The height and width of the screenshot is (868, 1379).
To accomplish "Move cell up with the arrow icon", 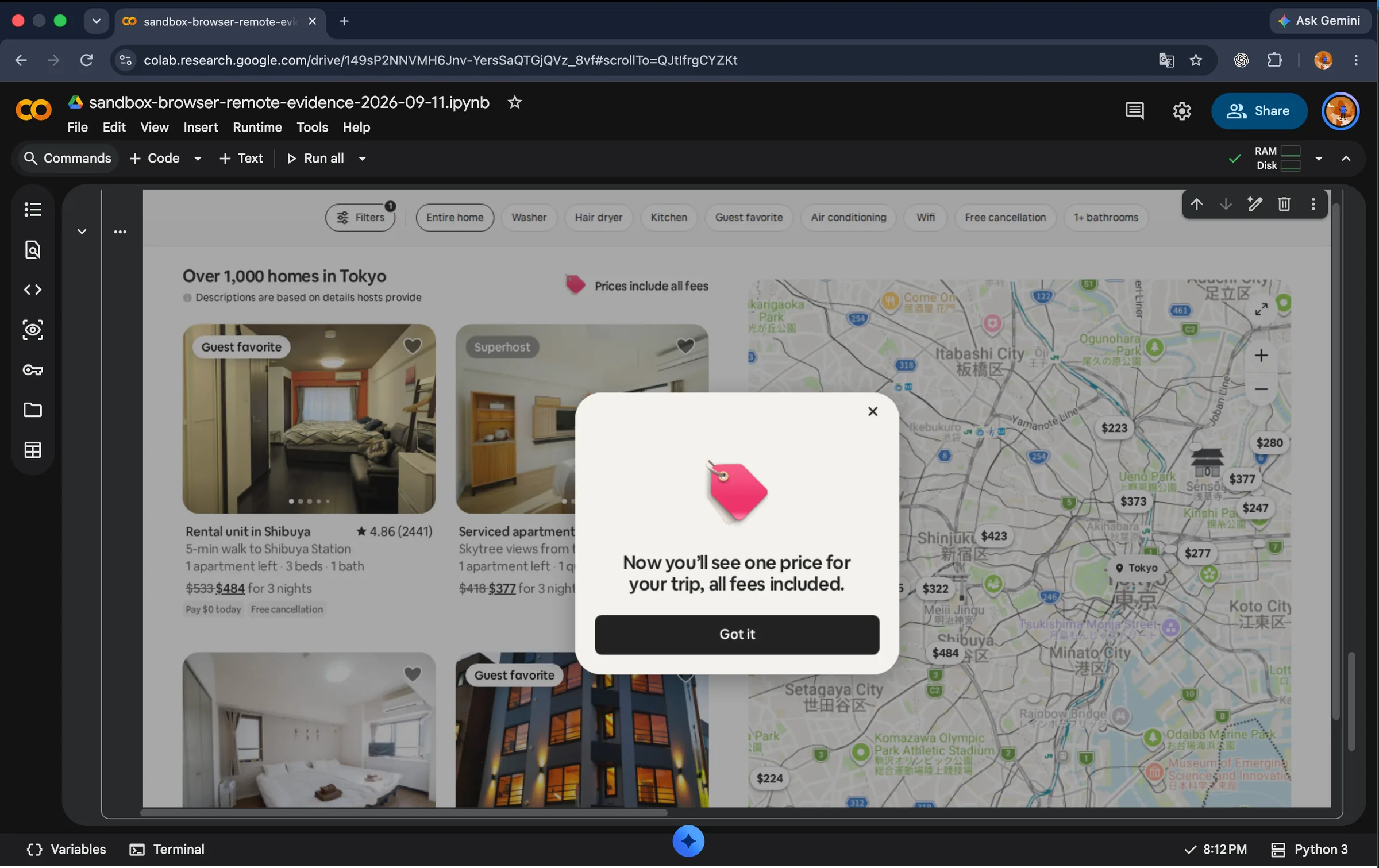I will point(1196,205).
